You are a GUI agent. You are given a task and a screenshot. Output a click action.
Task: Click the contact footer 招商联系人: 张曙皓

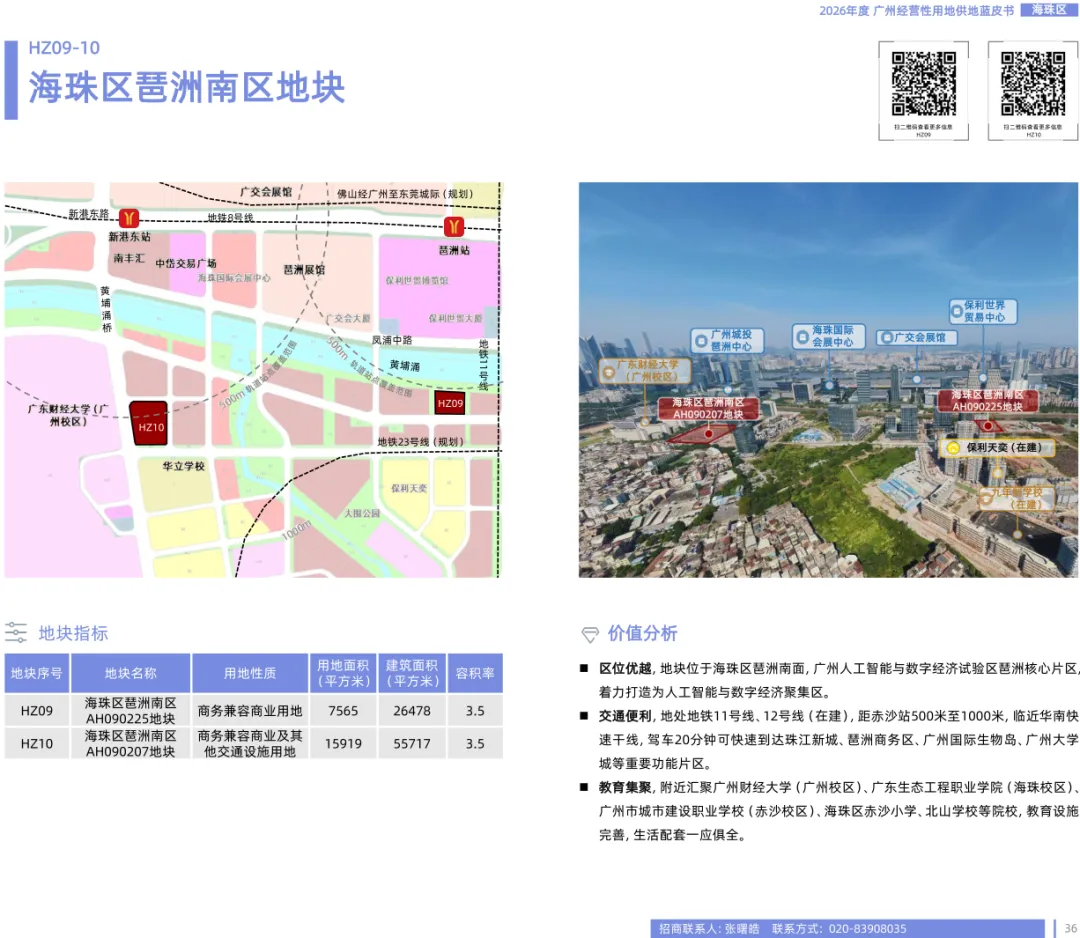[x=709, y=928]
